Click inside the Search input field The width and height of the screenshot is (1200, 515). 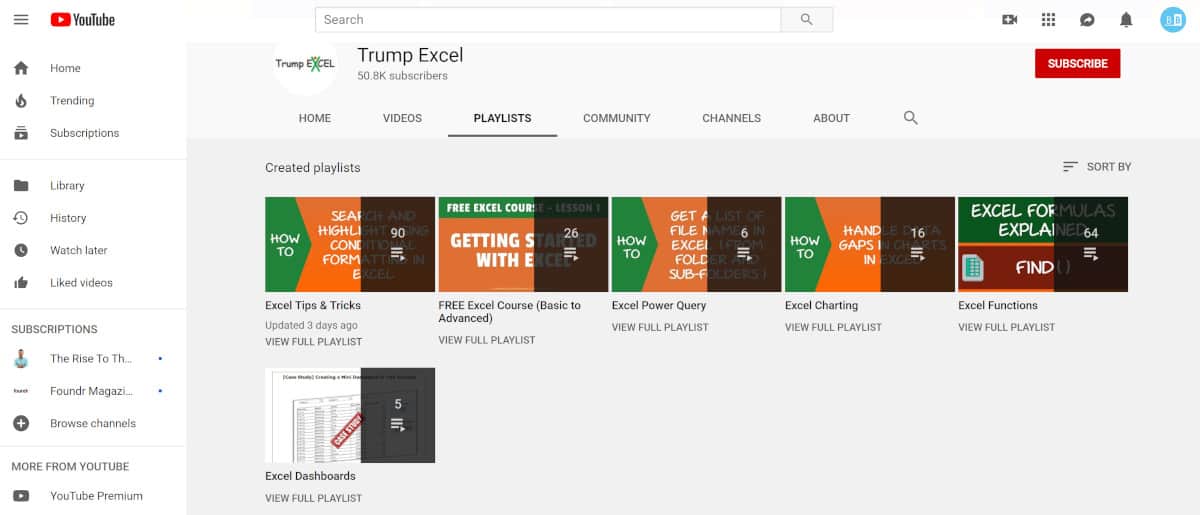tap(548, 19)
